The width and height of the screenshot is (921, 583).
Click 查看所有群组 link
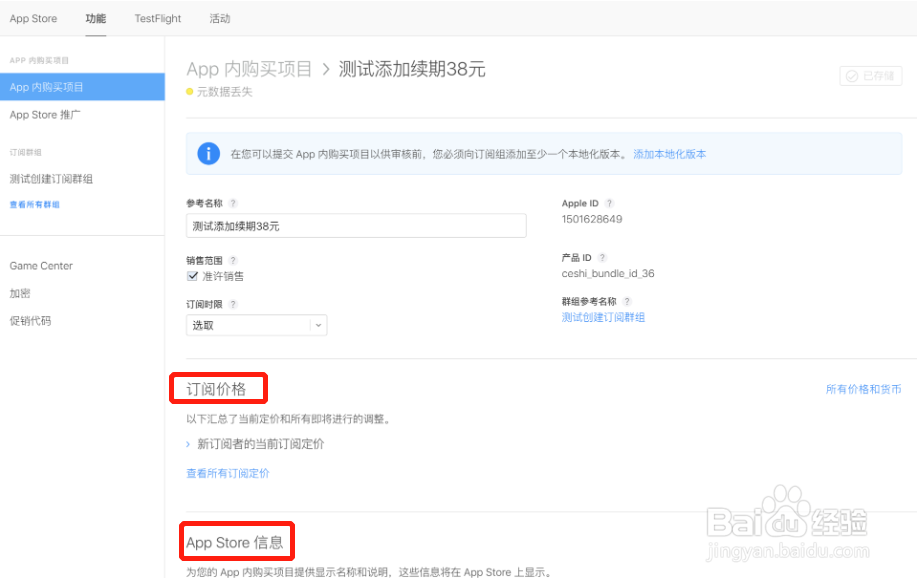tap(35, 204)
